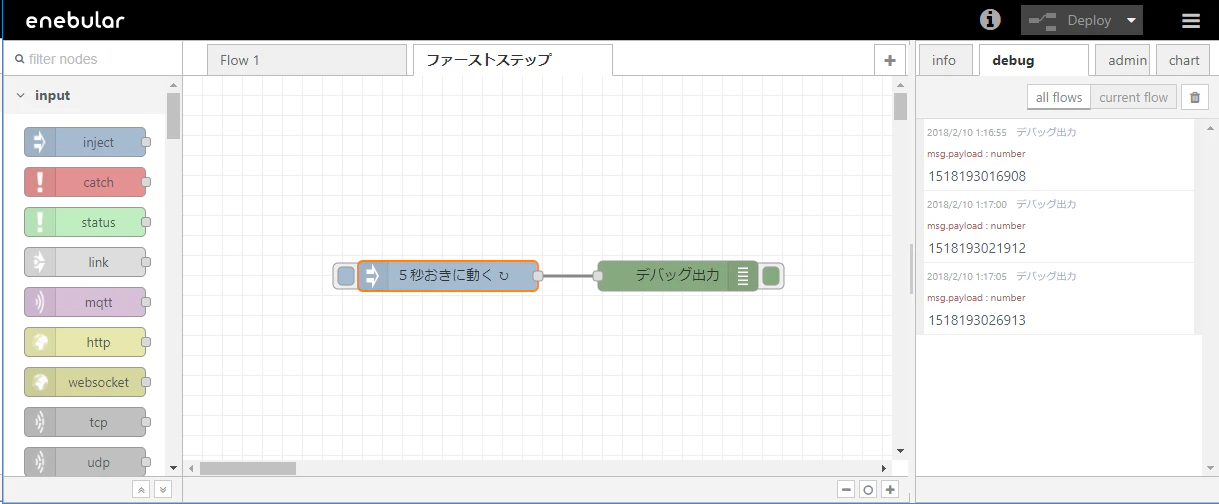Viewport: 1219px width, 504px height.
Task: Show debug messages from current flow
Action: 1133,97
